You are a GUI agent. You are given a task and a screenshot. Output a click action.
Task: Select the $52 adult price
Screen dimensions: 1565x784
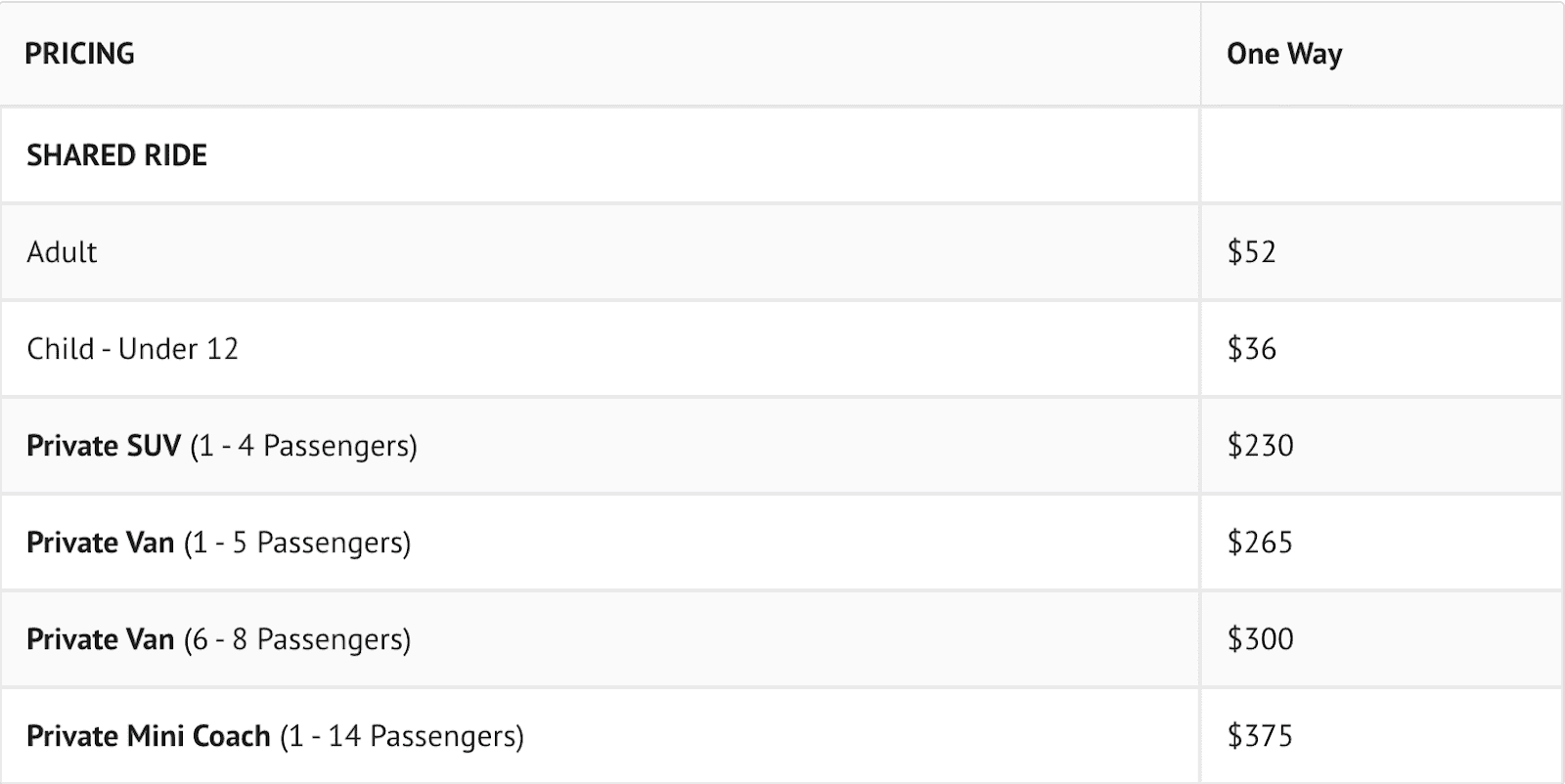[x=1252, y=252]
